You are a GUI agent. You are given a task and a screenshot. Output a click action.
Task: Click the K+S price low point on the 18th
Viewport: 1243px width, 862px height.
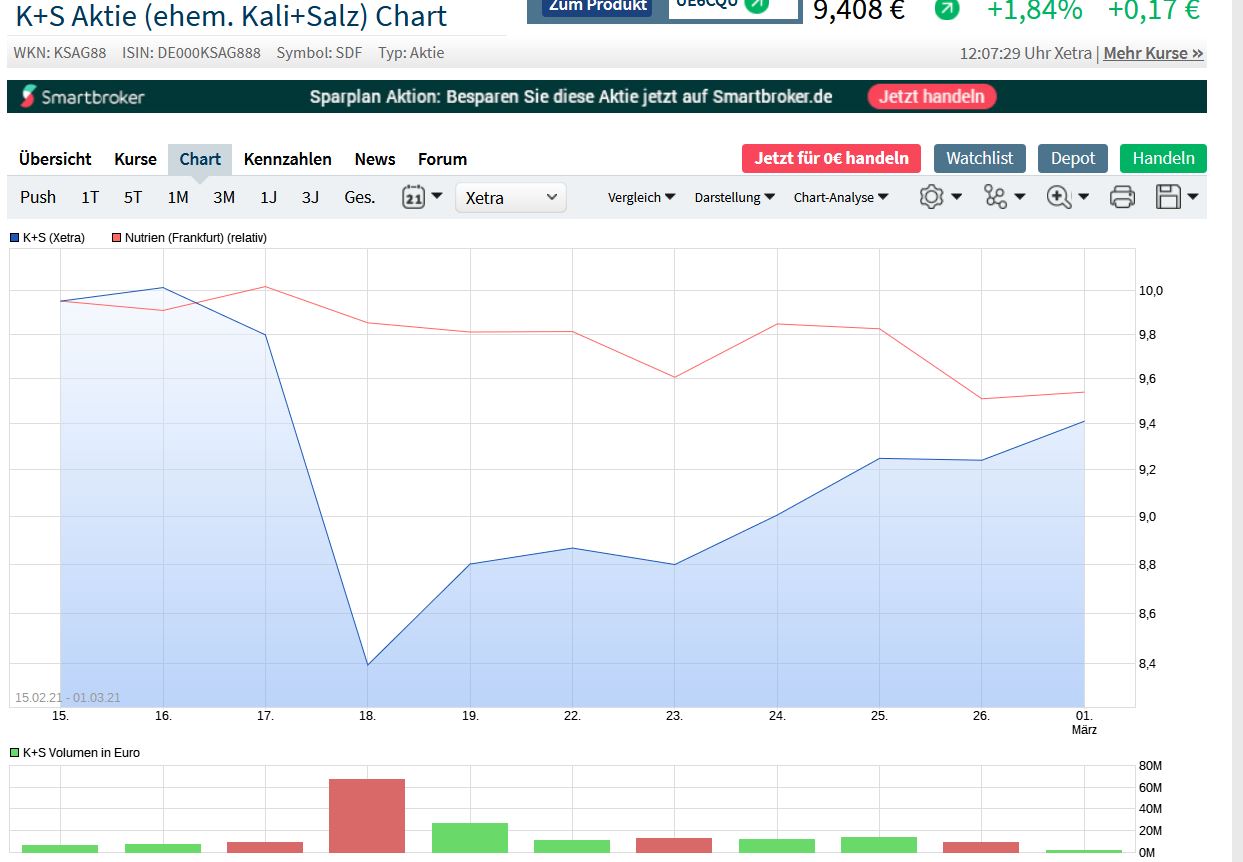point(367,665)
